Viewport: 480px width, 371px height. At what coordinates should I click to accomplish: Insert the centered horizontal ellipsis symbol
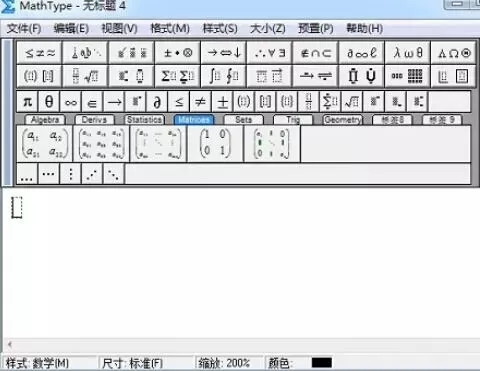pos(49,174)
